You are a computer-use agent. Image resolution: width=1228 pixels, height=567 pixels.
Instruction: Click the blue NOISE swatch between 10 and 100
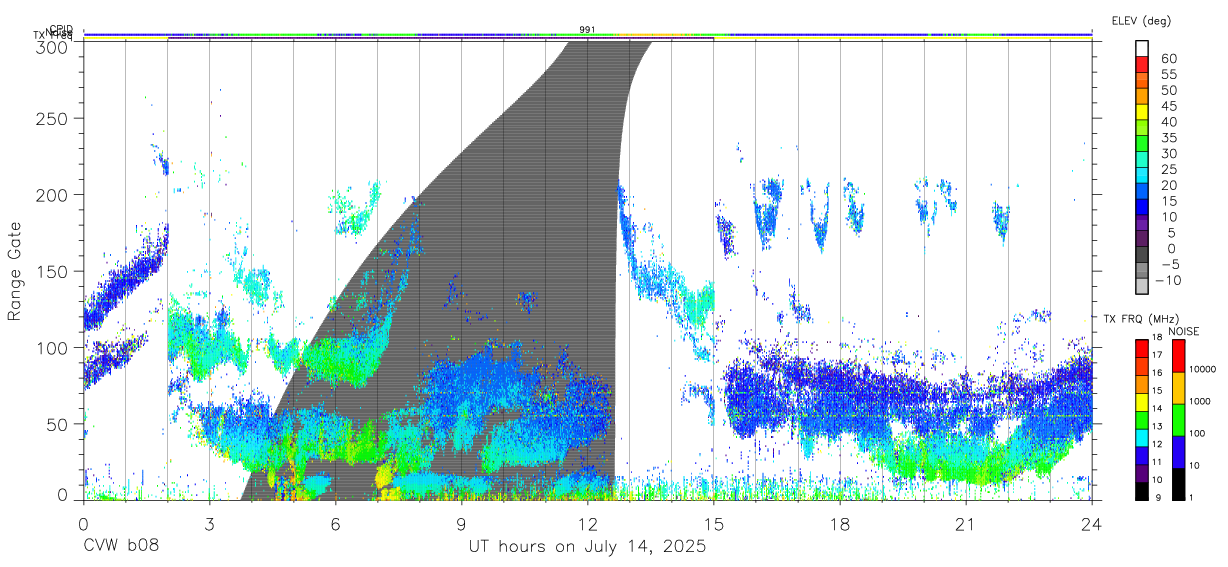point(1178,450)
